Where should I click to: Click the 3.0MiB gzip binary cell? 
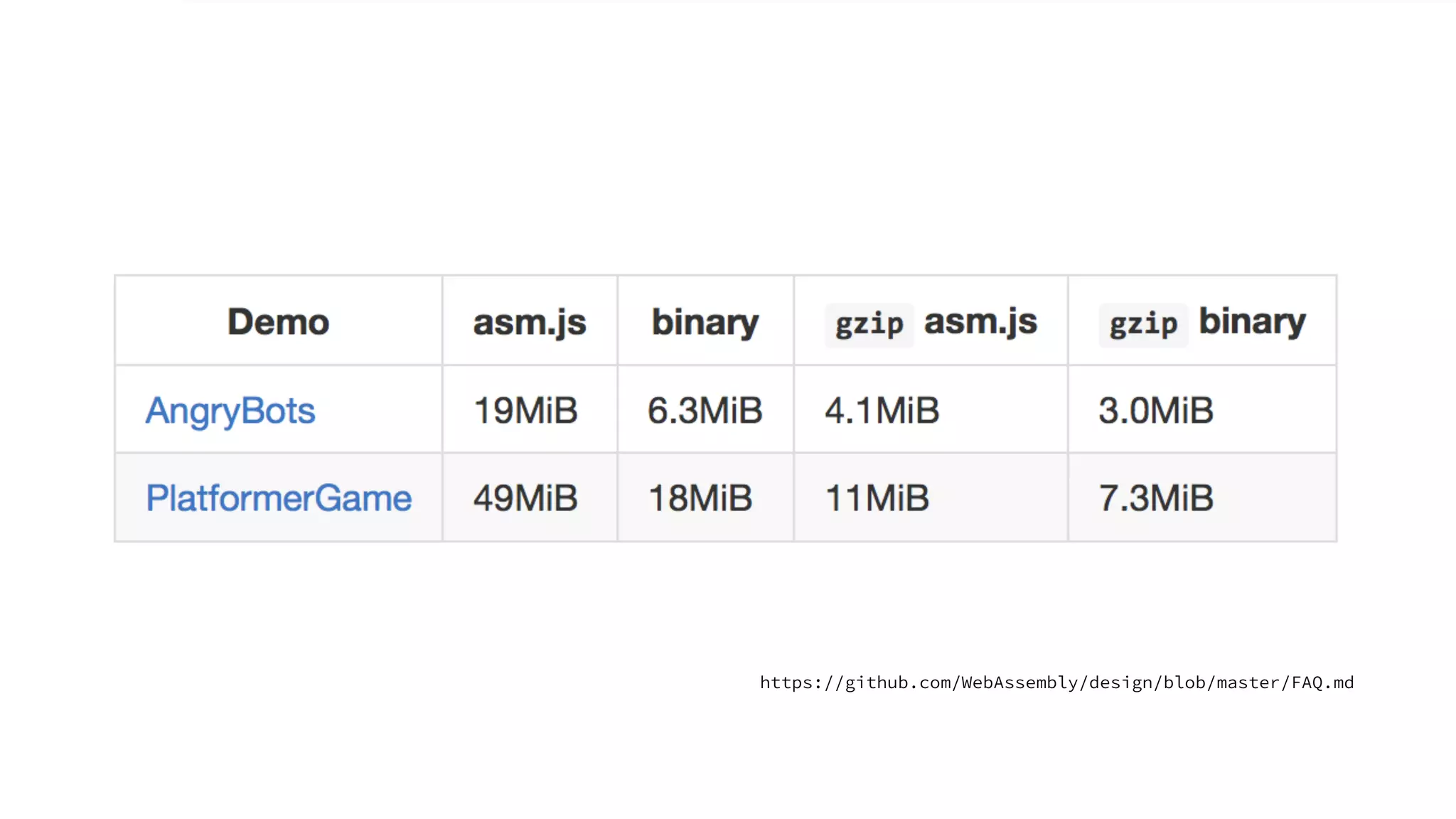coord(1155,411)
